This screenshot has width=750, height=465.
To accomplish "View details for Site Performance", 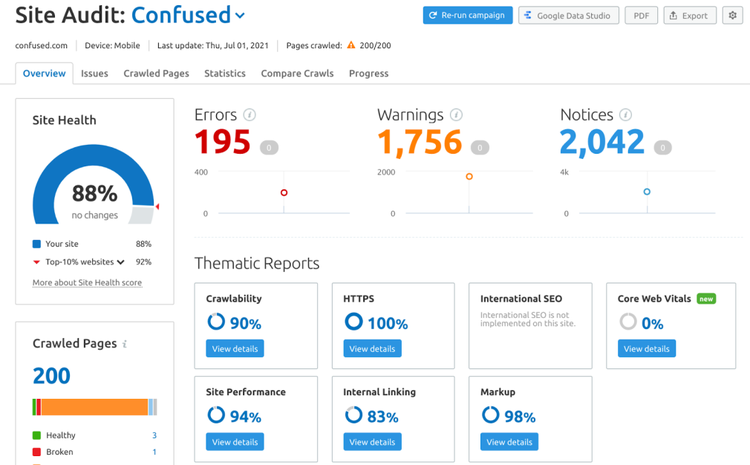I will click(x=235, y=442).
